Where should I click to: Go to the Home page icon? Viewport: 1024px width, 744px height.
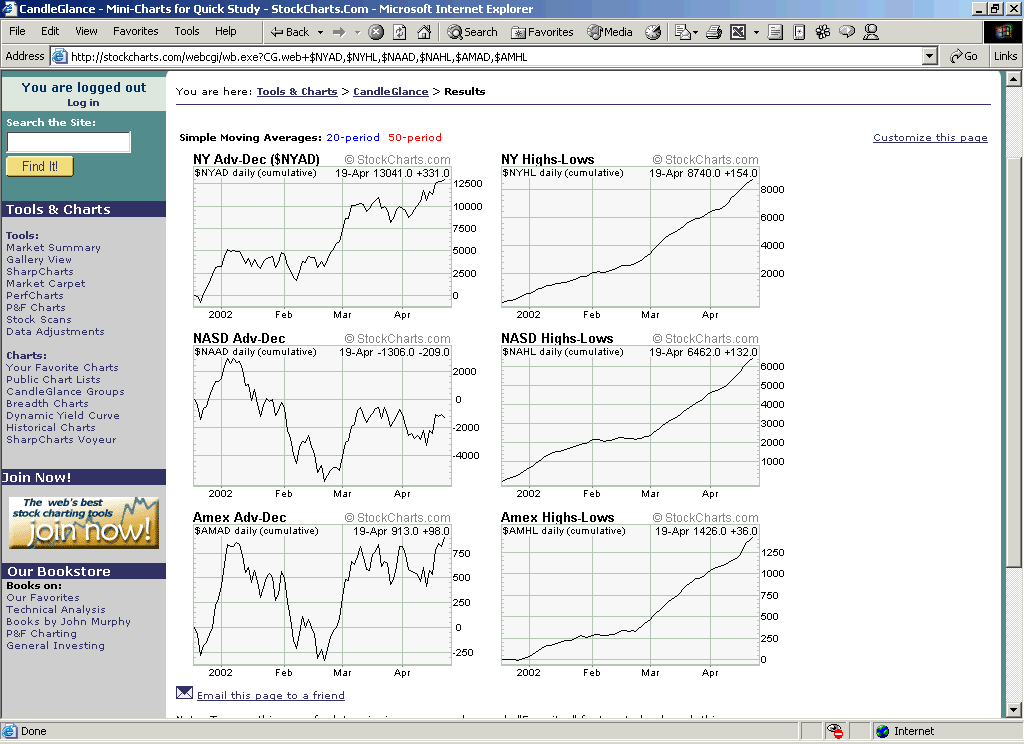[x=424, y=32]
